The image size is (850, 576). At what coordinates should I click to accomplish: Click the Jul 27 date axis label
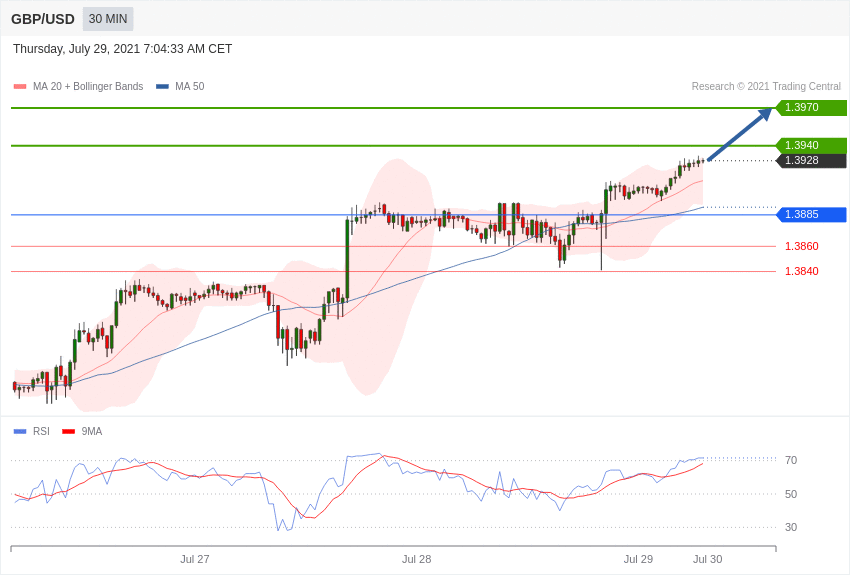tap(195, 559)
